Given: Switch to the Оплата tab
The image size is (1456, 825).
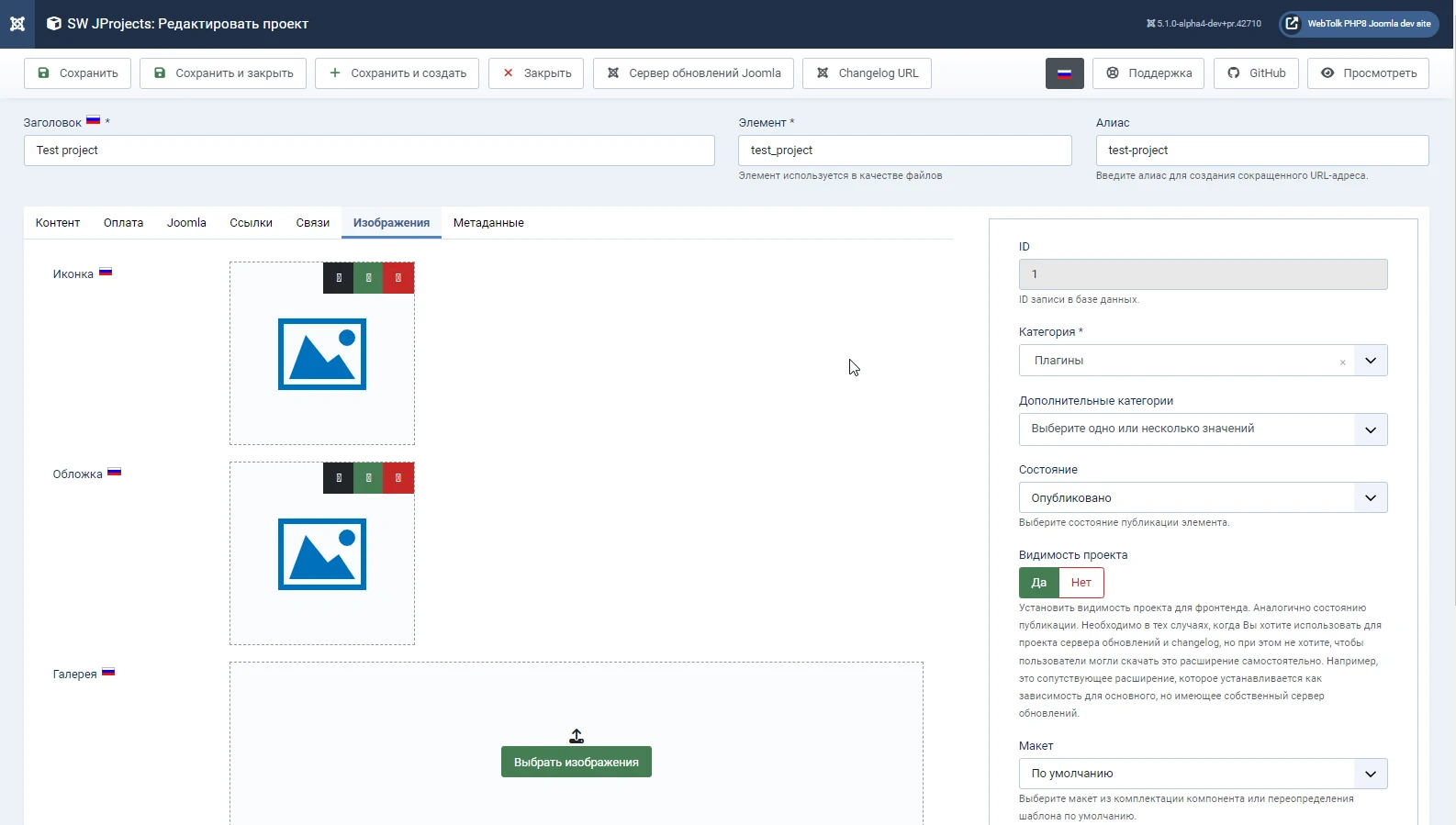Looking at the screenshot, I should tap(123, 223).
